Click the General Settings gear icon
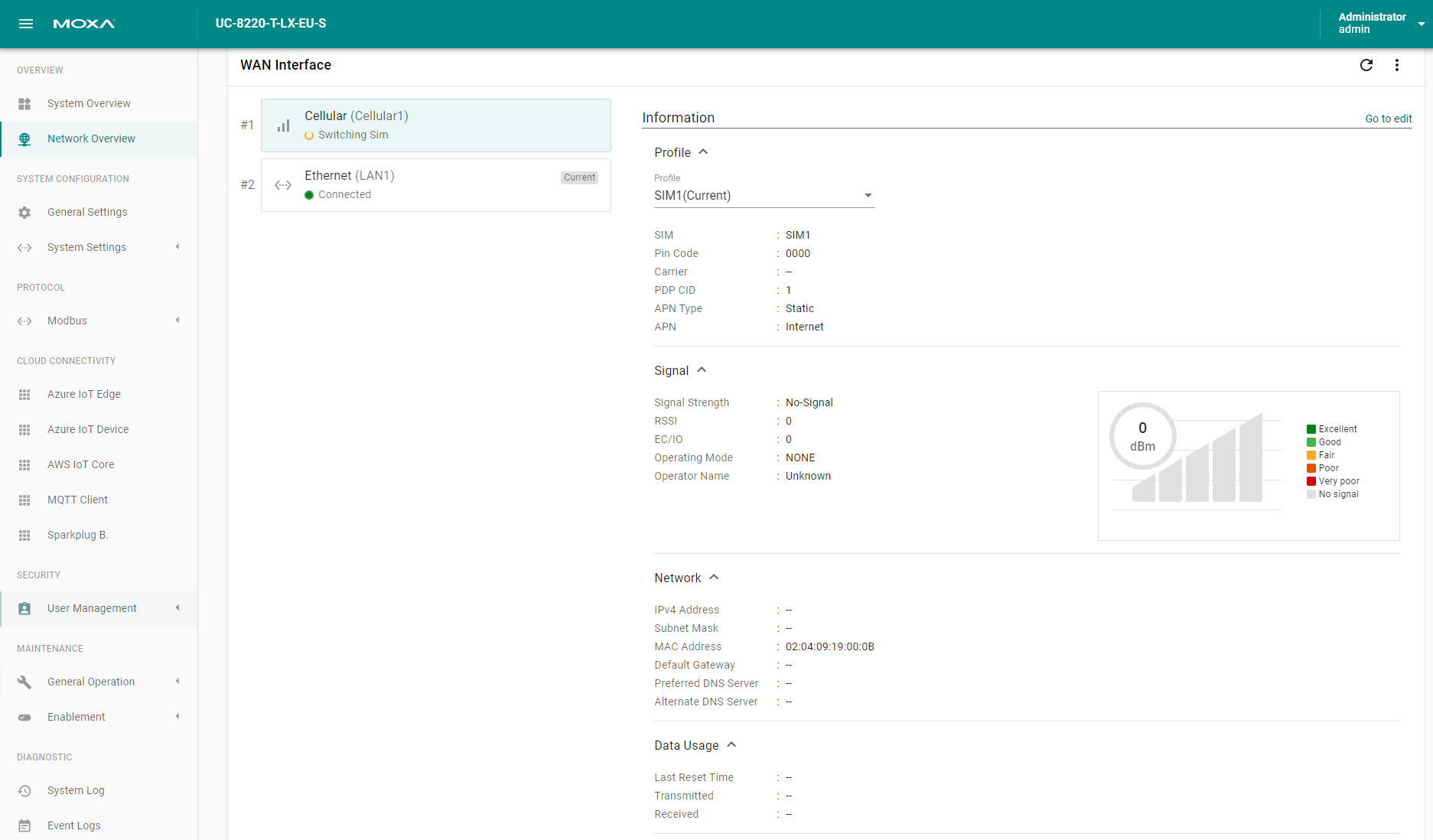The width and height of the screenshot is (1433, 840). tap(24, 212)
